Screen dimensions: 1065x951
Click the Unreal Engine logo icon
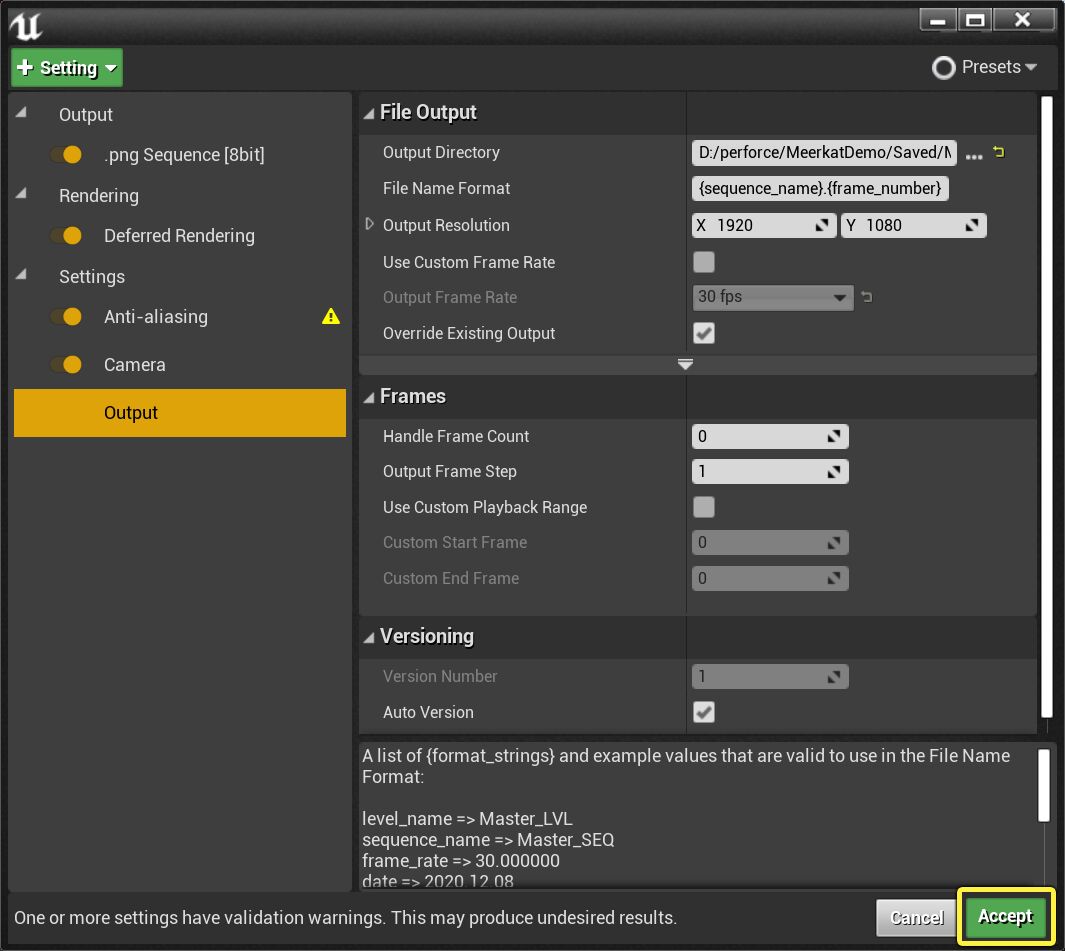(x=27, y=27)
